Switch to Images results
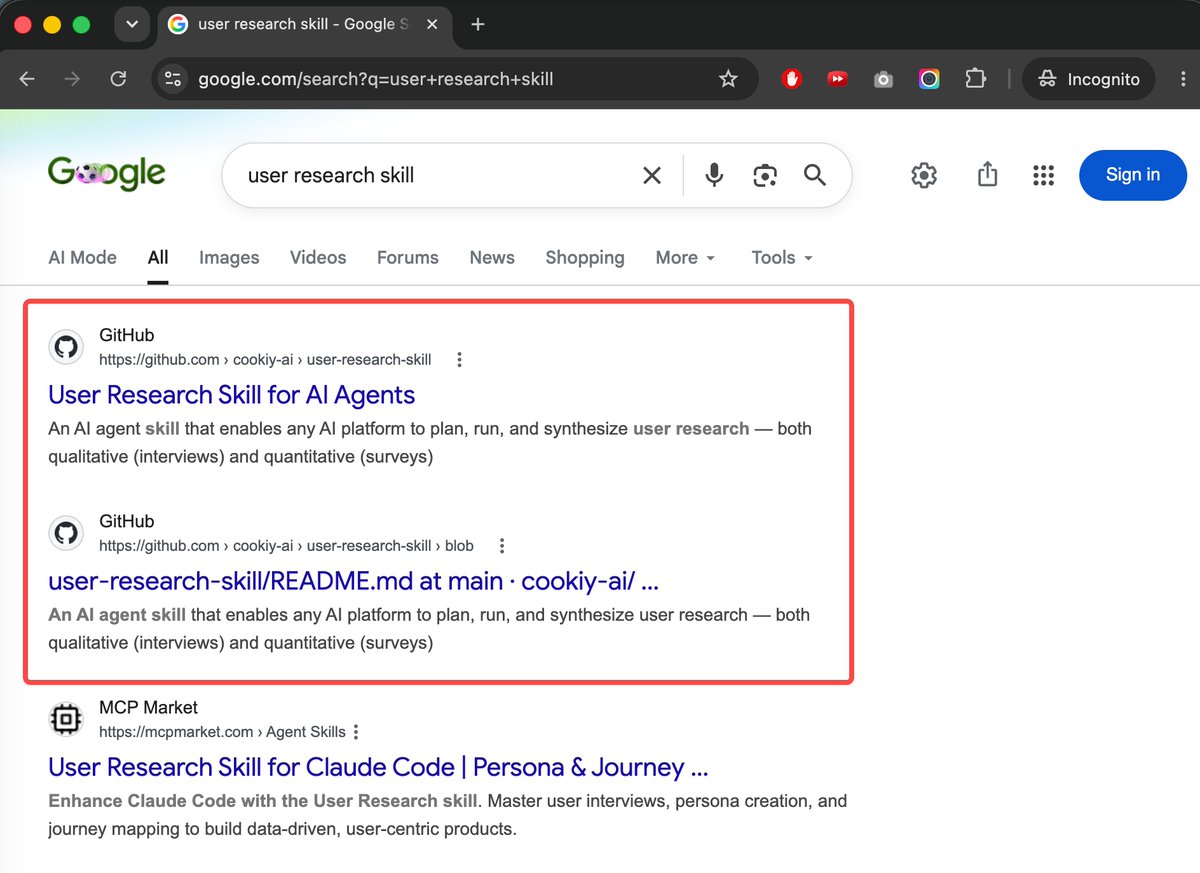This screenshot has height=873, width=1200. click(x=229, y=257)
